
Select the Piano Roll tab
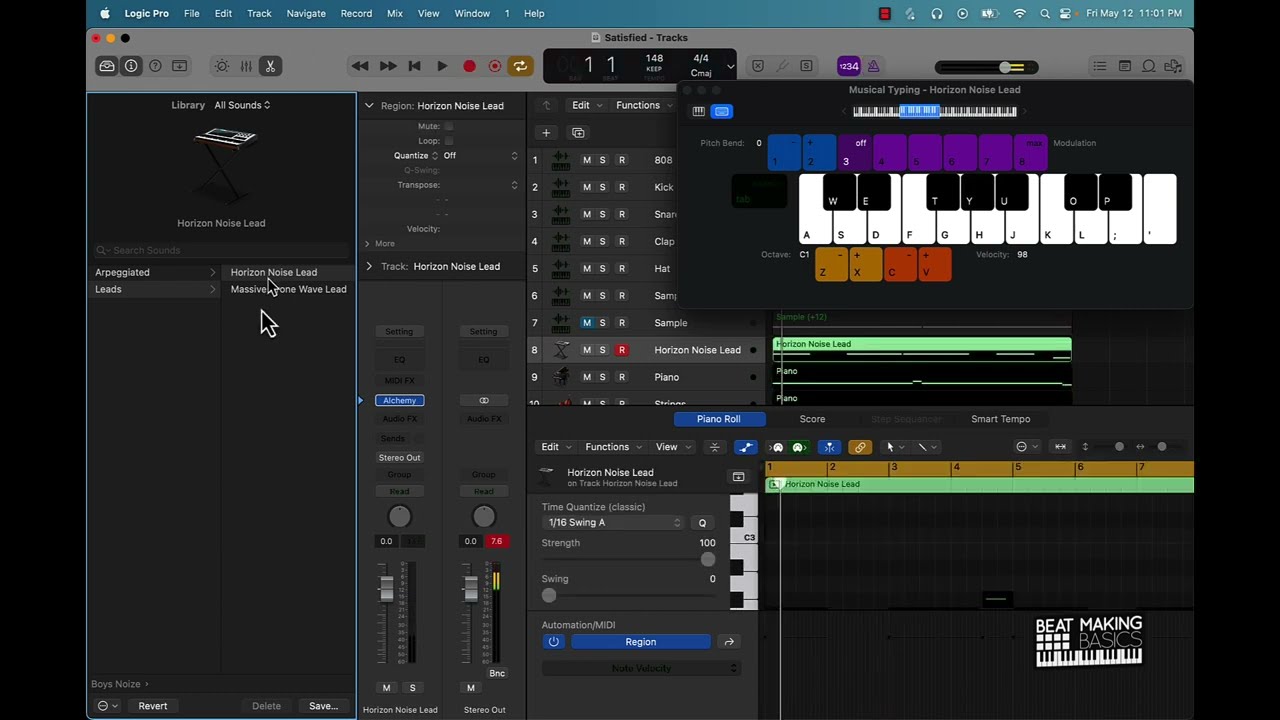[x=718, y=419]
